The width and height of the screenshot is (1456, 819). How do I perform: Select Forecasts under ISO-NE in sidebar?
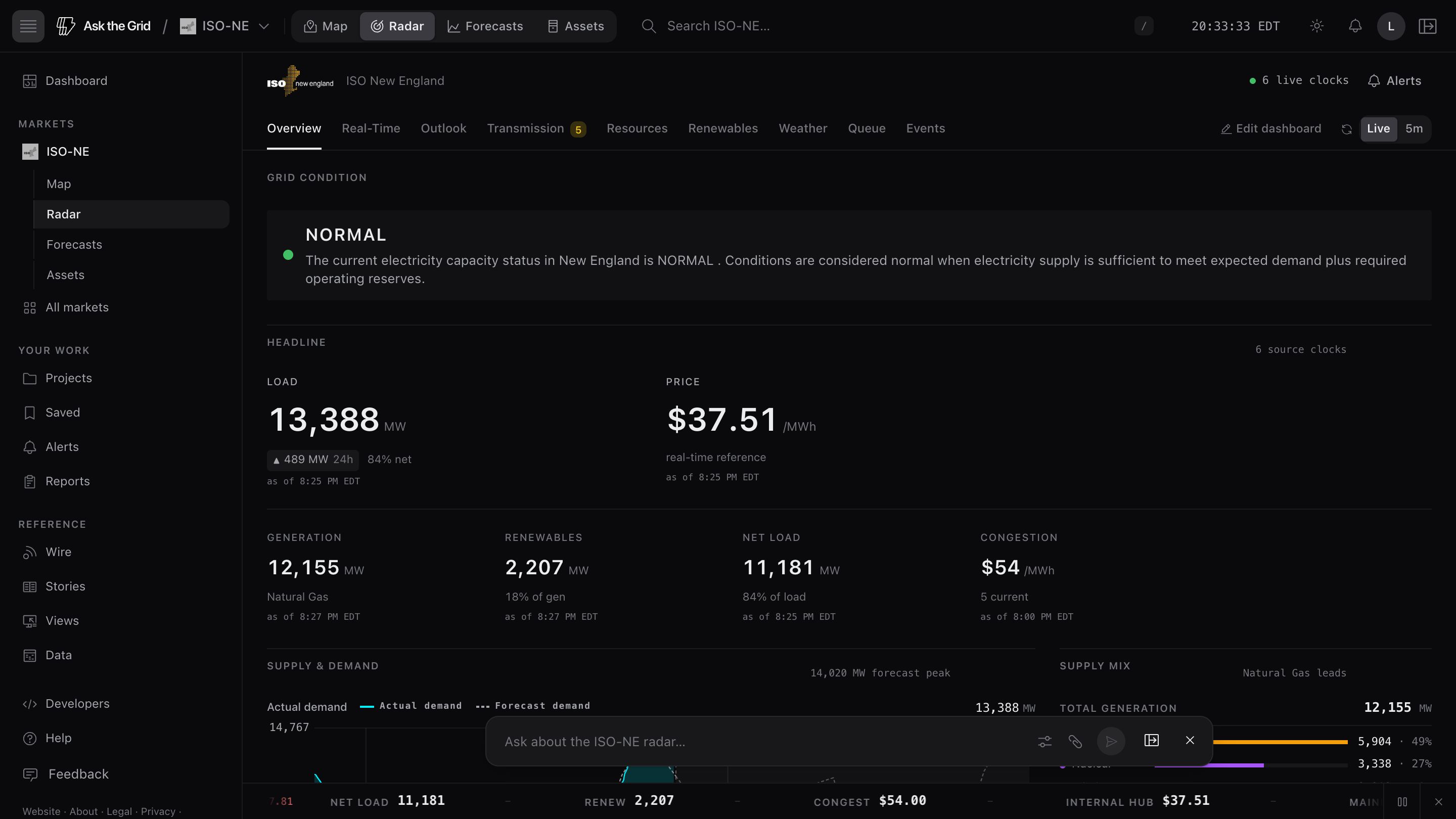click(131, 245)
